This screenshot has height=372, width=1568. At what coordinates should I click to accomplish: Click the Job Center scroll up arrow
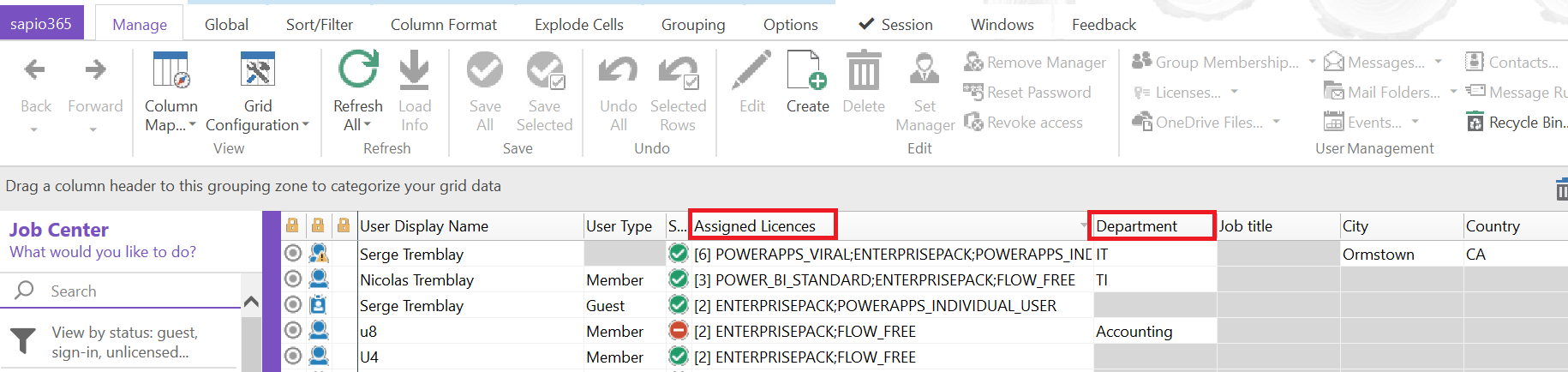[x=251, y=302]
